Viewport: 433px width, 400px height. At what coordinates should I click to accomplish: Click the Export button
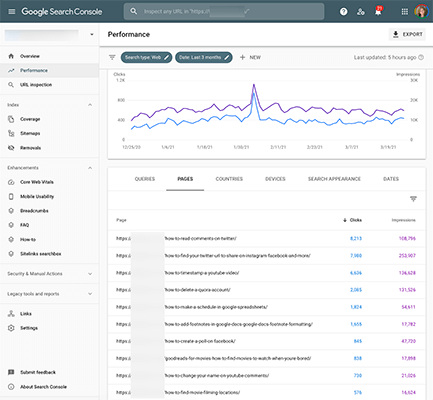pos(407,34)
